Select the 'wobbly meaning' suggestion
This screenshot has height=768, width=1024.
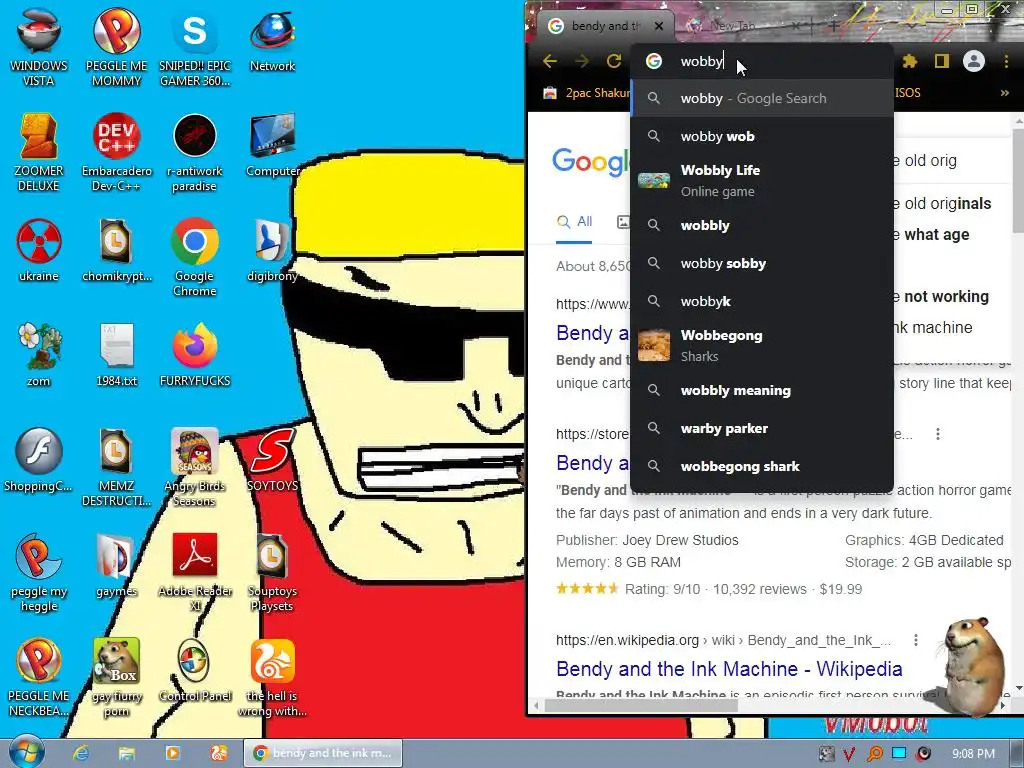click(x=762, y=391)
